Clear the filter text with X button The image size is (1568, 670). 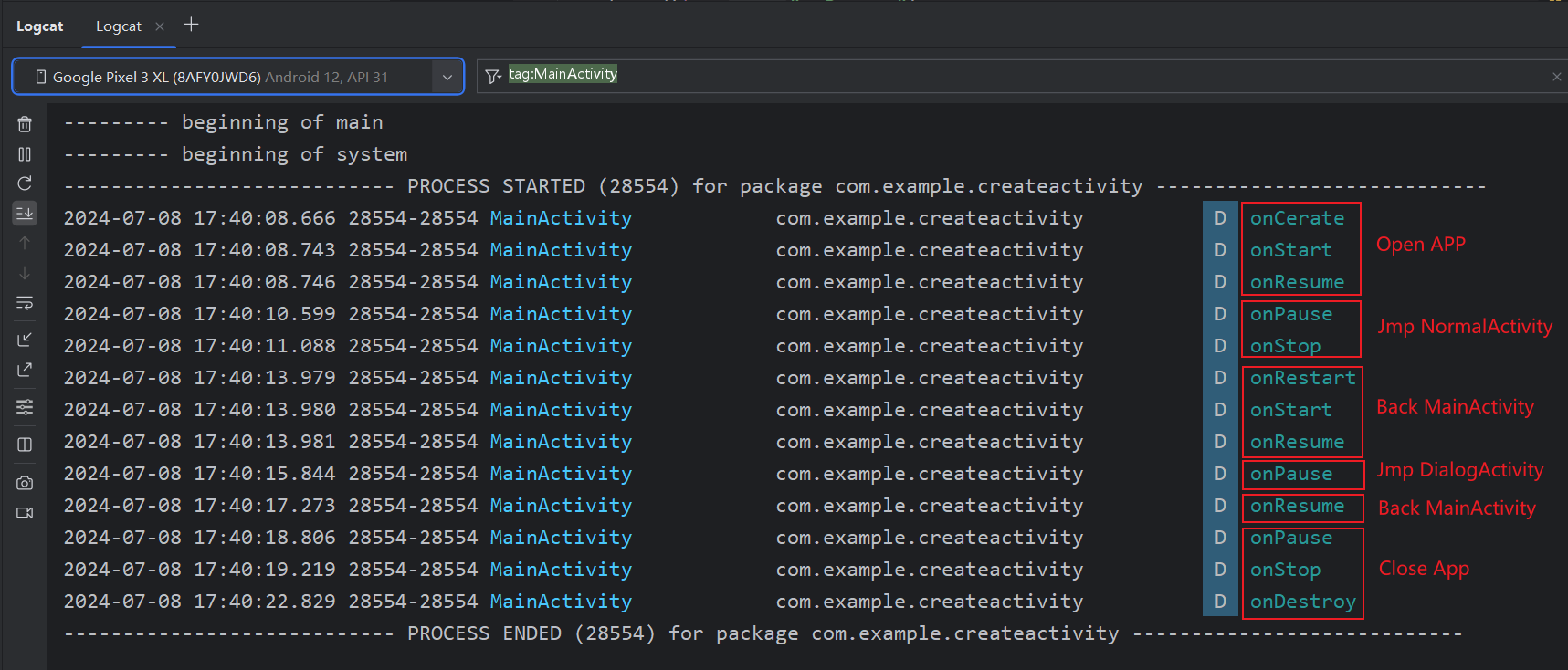pyautogui.click(x=1556, y=77)
